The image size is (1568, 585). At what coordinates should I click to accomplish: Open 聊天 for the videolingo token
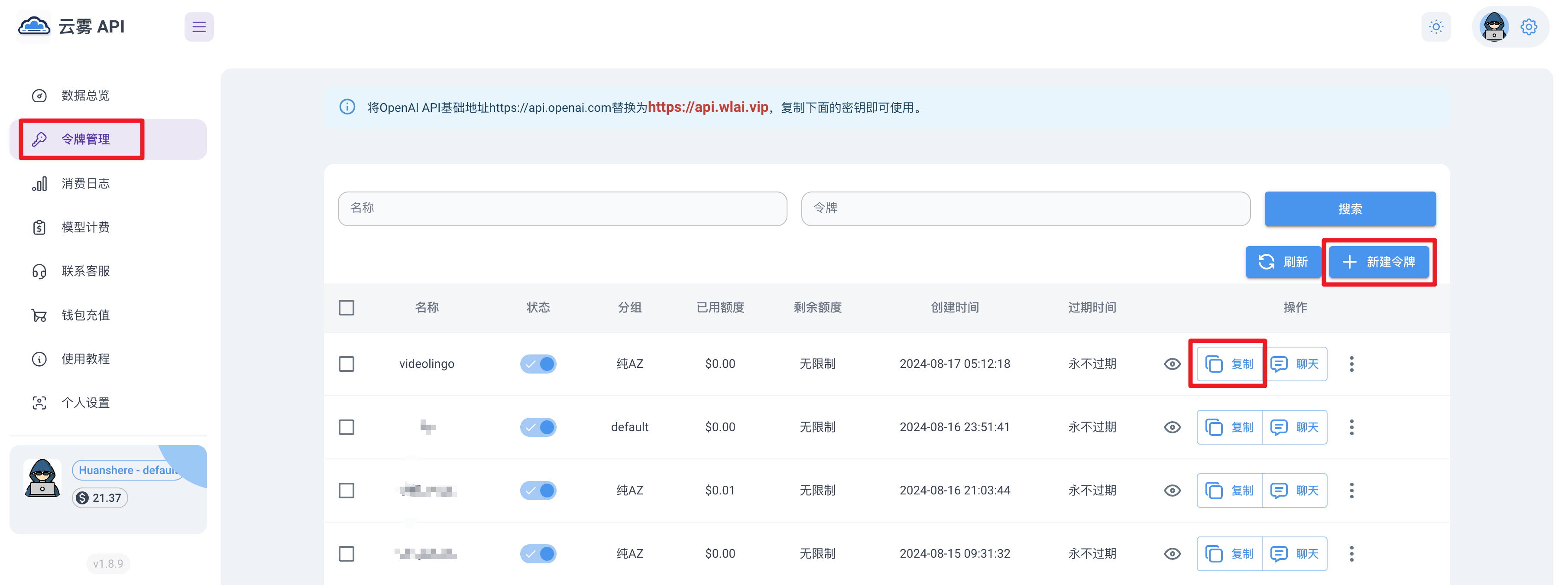1295,364
